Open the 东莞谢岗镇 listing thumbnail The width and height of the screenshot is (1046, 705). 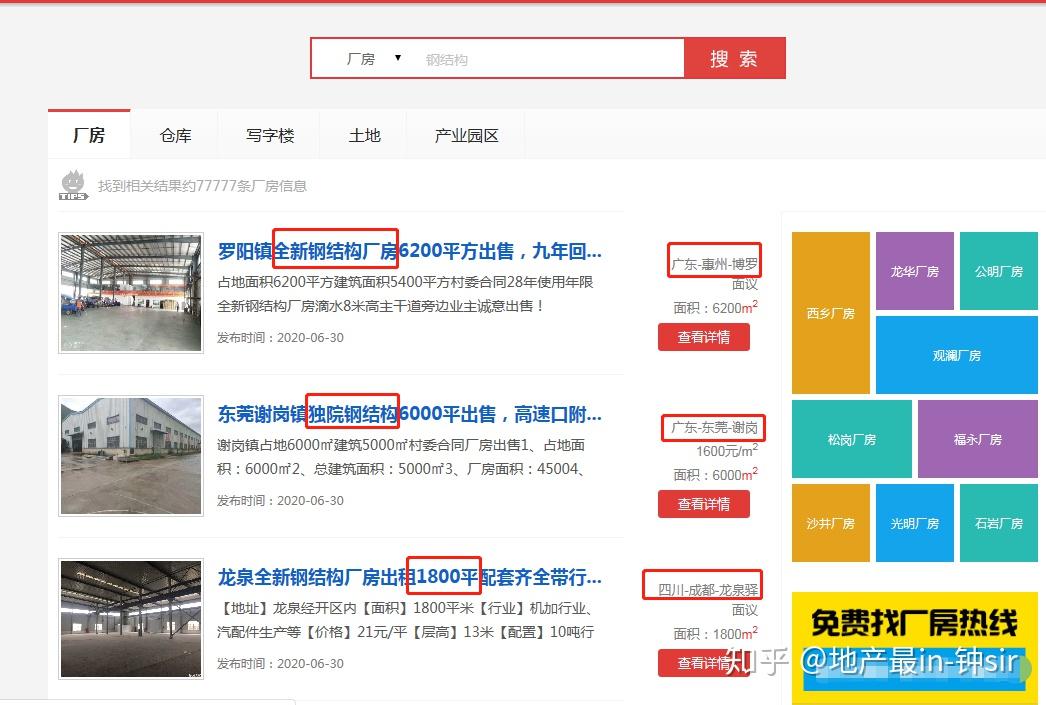pyautogui.click(x=131, y=456)
